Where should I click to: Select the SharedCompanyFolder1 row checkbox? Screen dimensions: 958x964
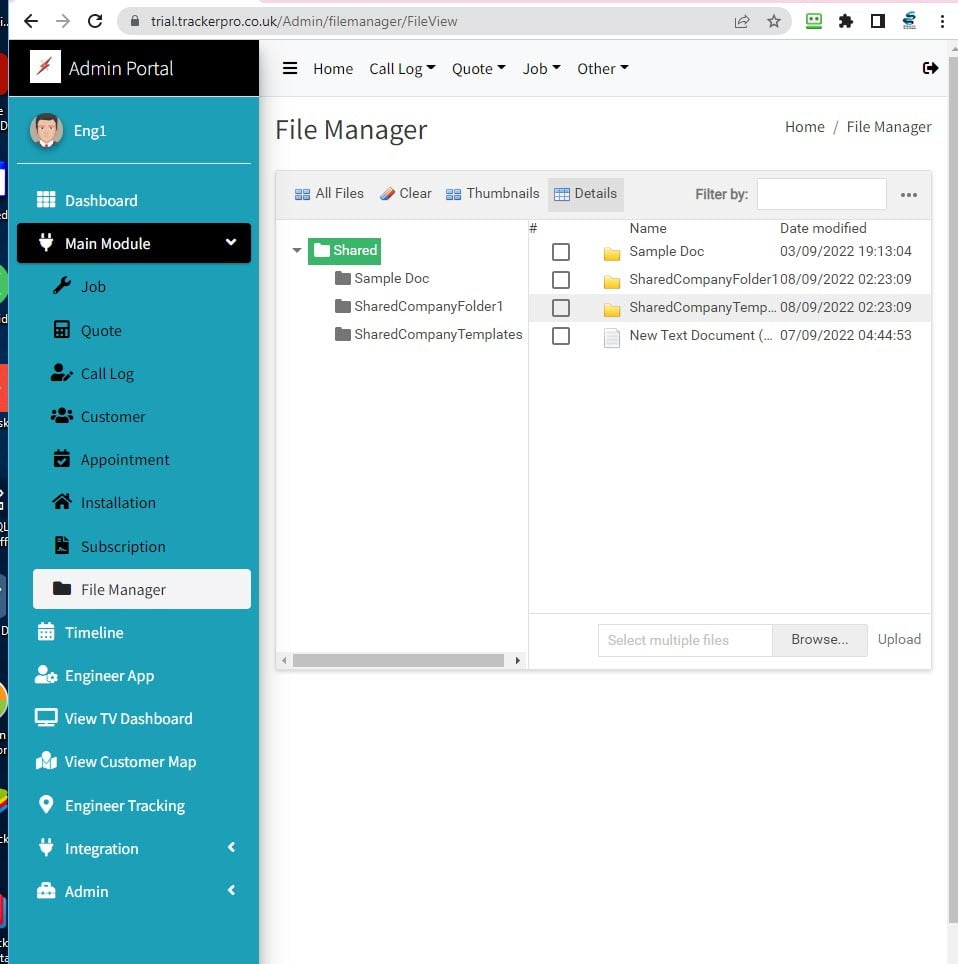point(561,280)
